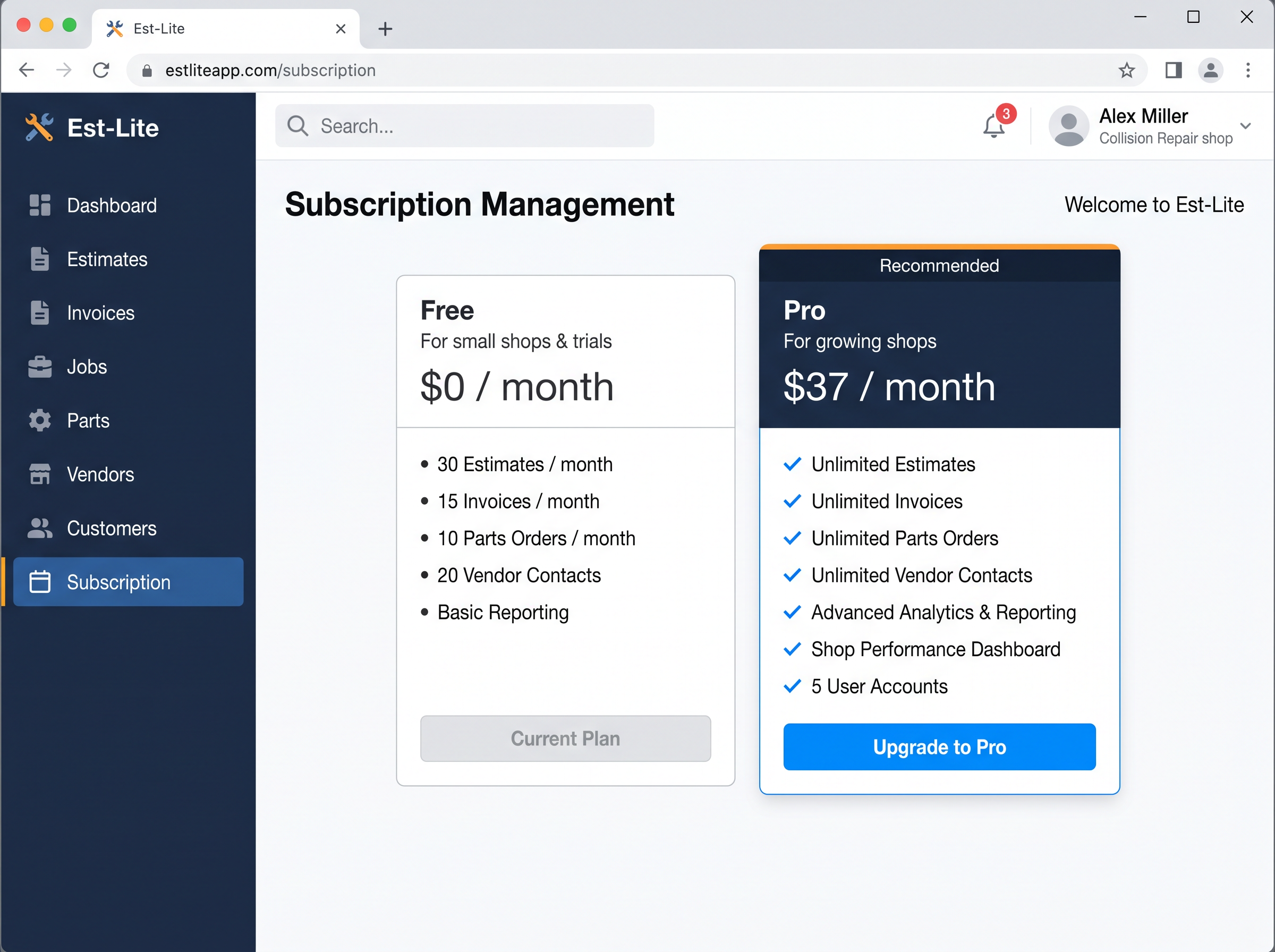
Task: Navigate to the Jobs section
Action: click(128, 367)
